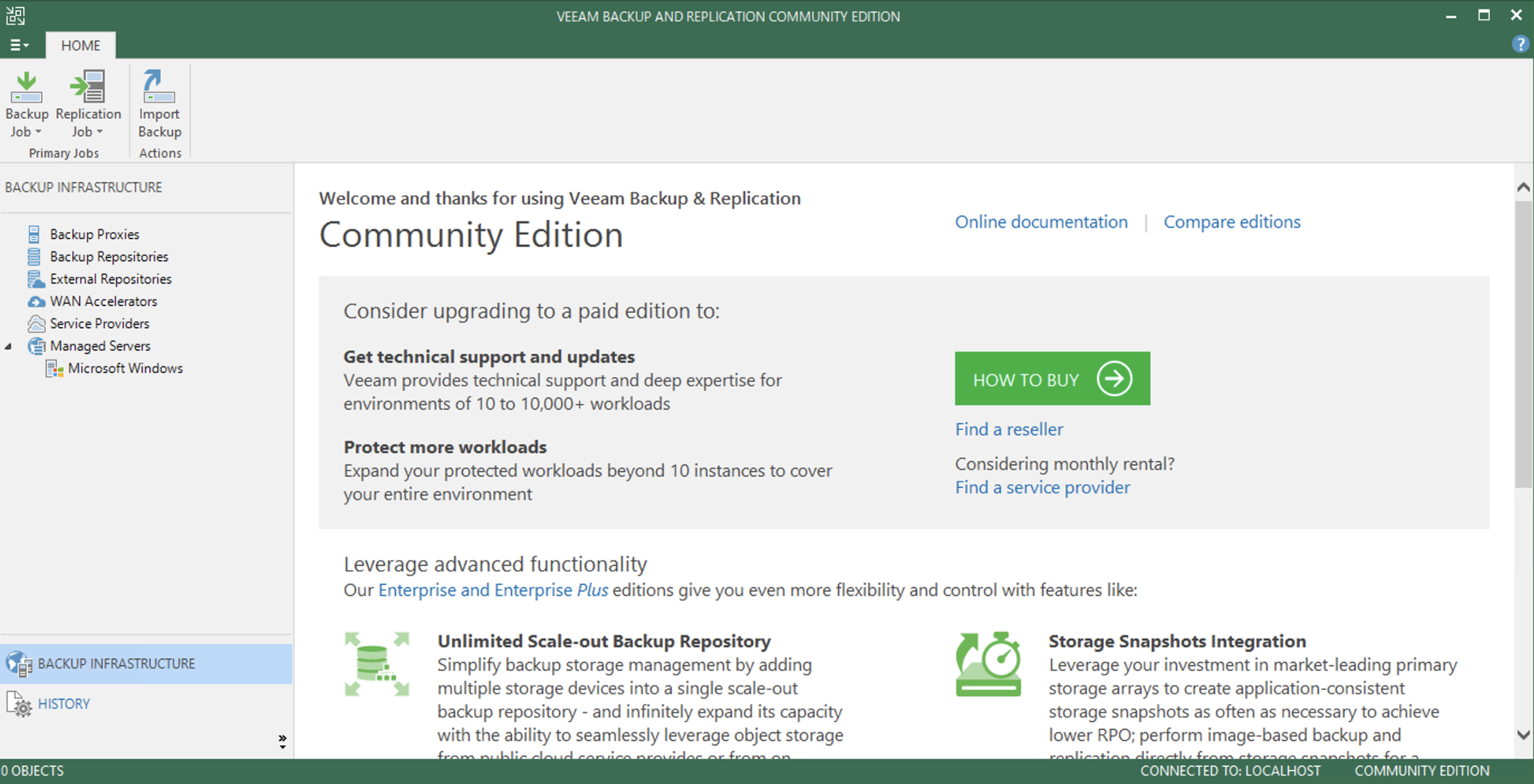Screen dimensions: 1534x784
Task: Click CONNECTED TO: LOCALHOST status text
Action: (x=1230, y=771)
